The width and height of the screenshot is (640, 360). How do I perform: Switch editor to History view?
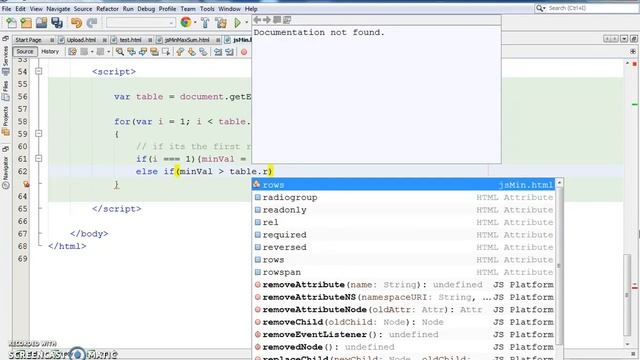point(50,51)
